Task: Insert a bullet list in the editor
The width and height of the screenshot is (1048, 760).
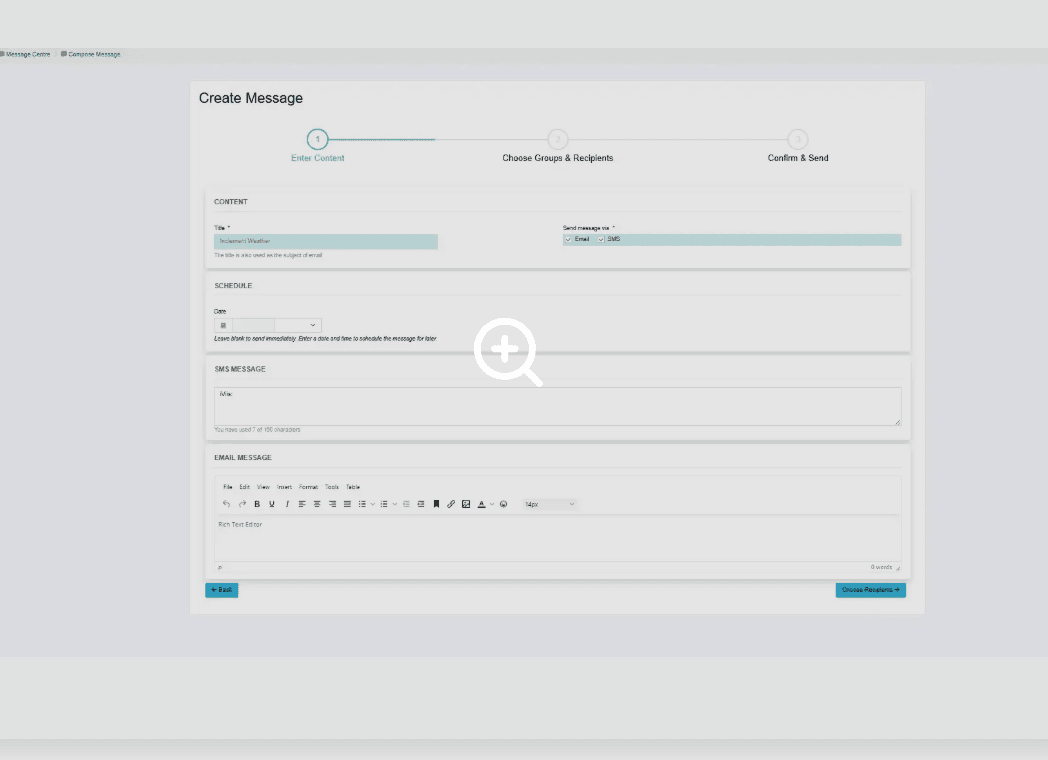Action: click(362, 504)
